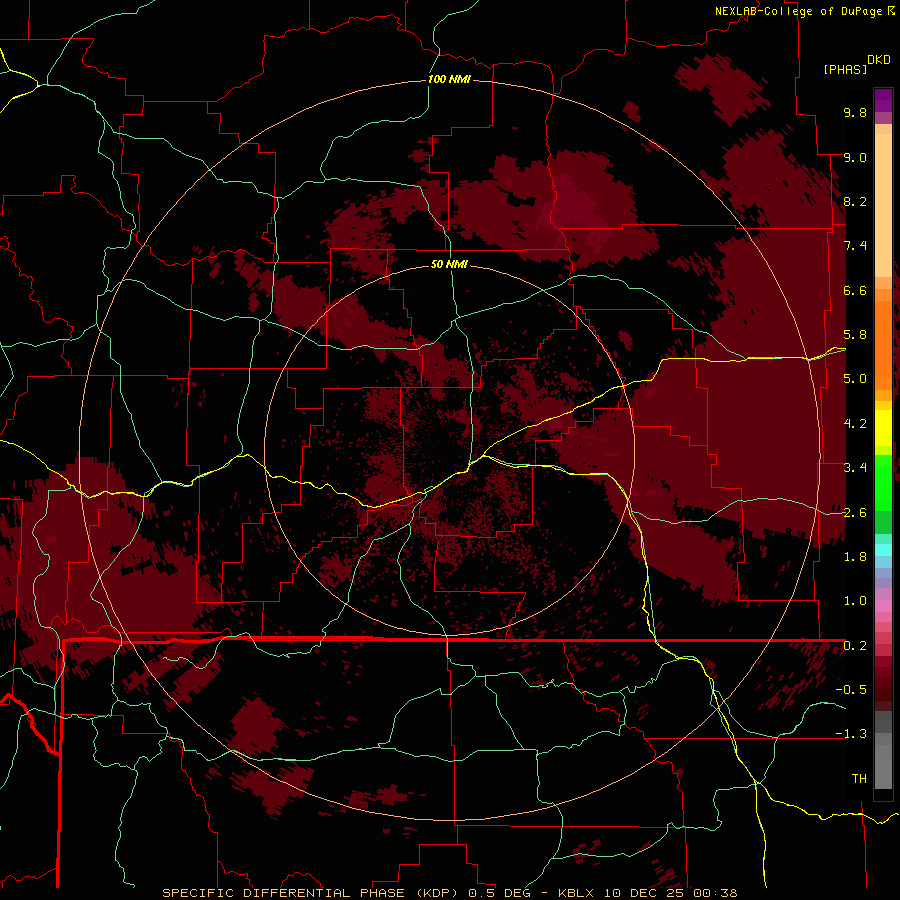Image resolution: width=900 pixels, height=900 pixels.
Task: Click the bright yellow segment of the color bar
Action: 883,428
